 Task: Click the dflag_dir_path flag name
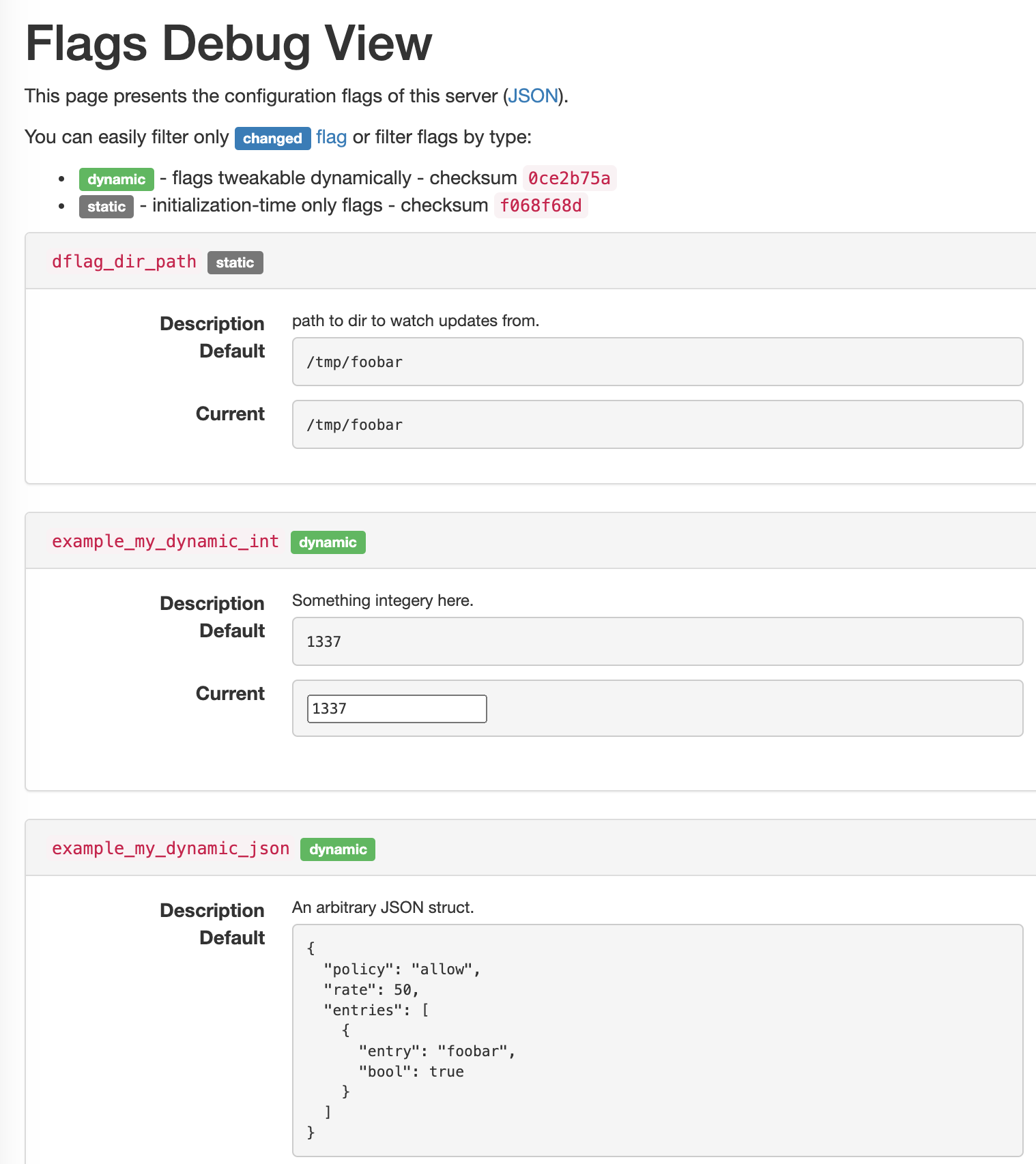(x=124, y=261)
